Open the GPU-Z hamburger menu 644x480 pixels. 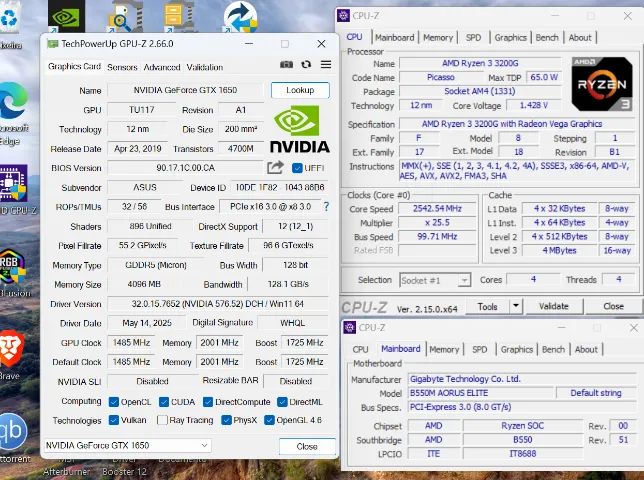326,64
